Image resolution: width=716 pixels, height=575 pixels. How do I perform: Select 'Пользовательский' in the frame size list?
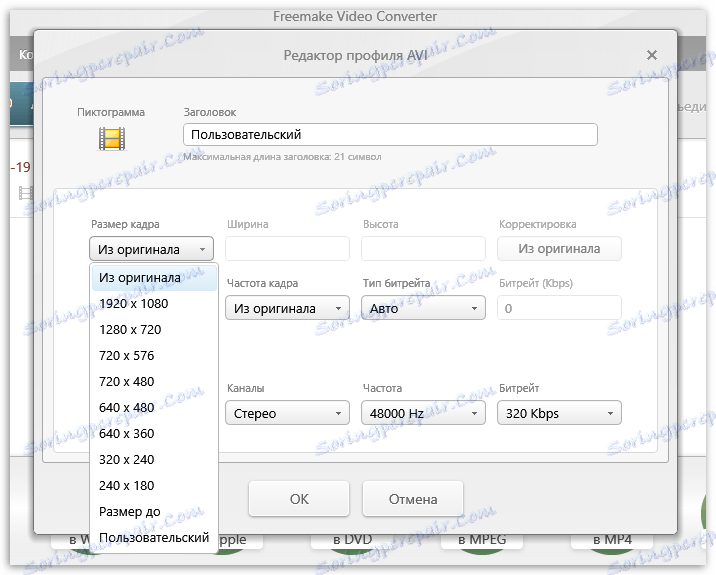point(154,538)
